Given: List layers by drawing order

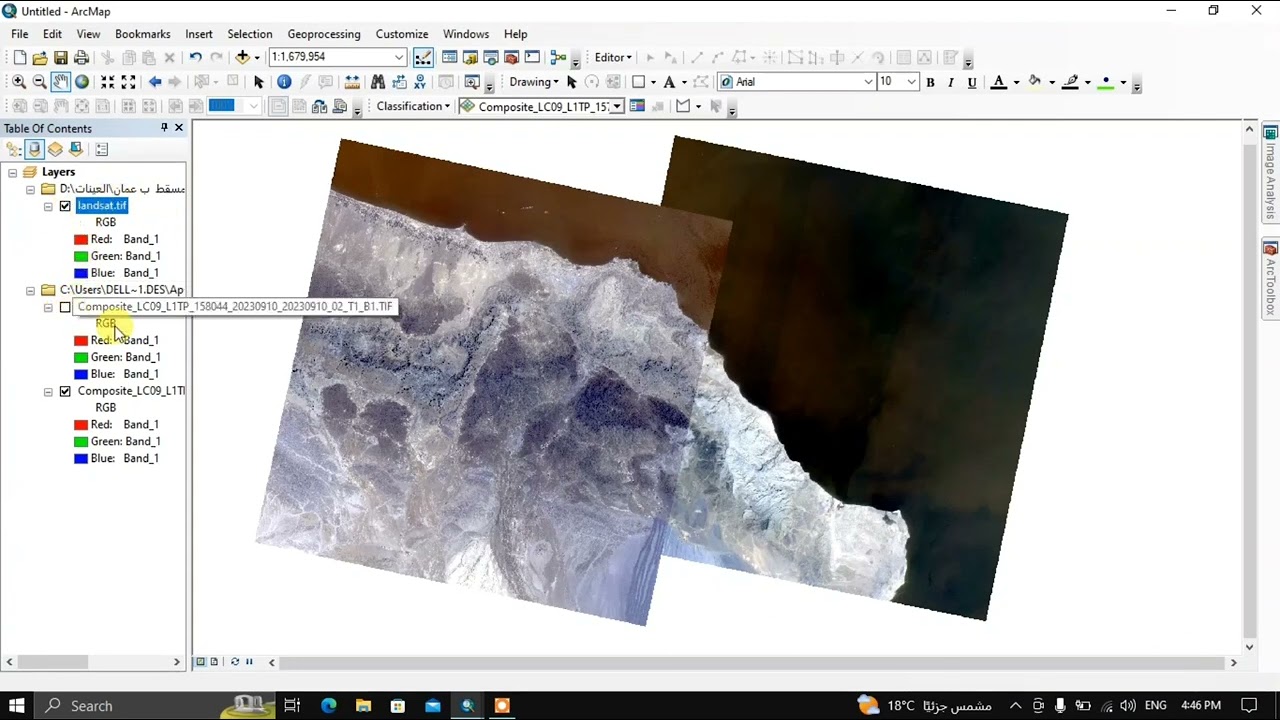Looking at the screenshot, I should click(13, 150).
